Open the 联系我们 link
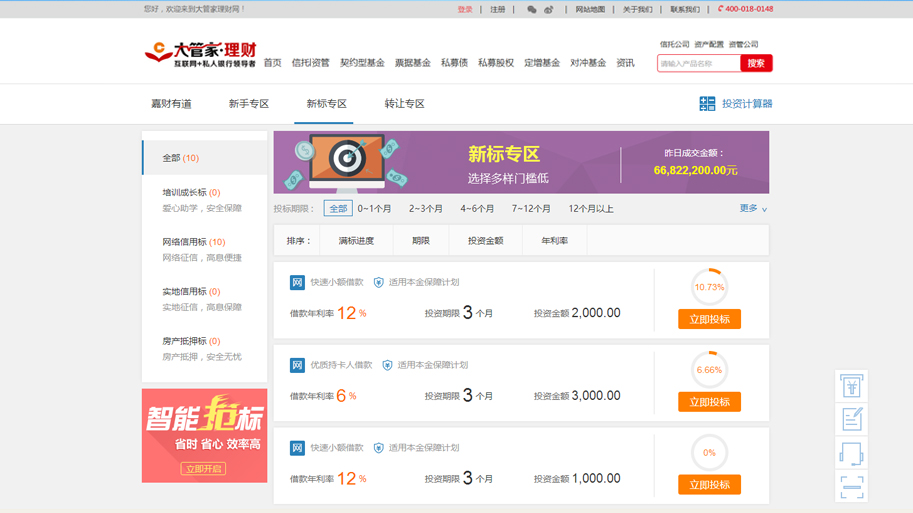 click(x=685, y=9)
